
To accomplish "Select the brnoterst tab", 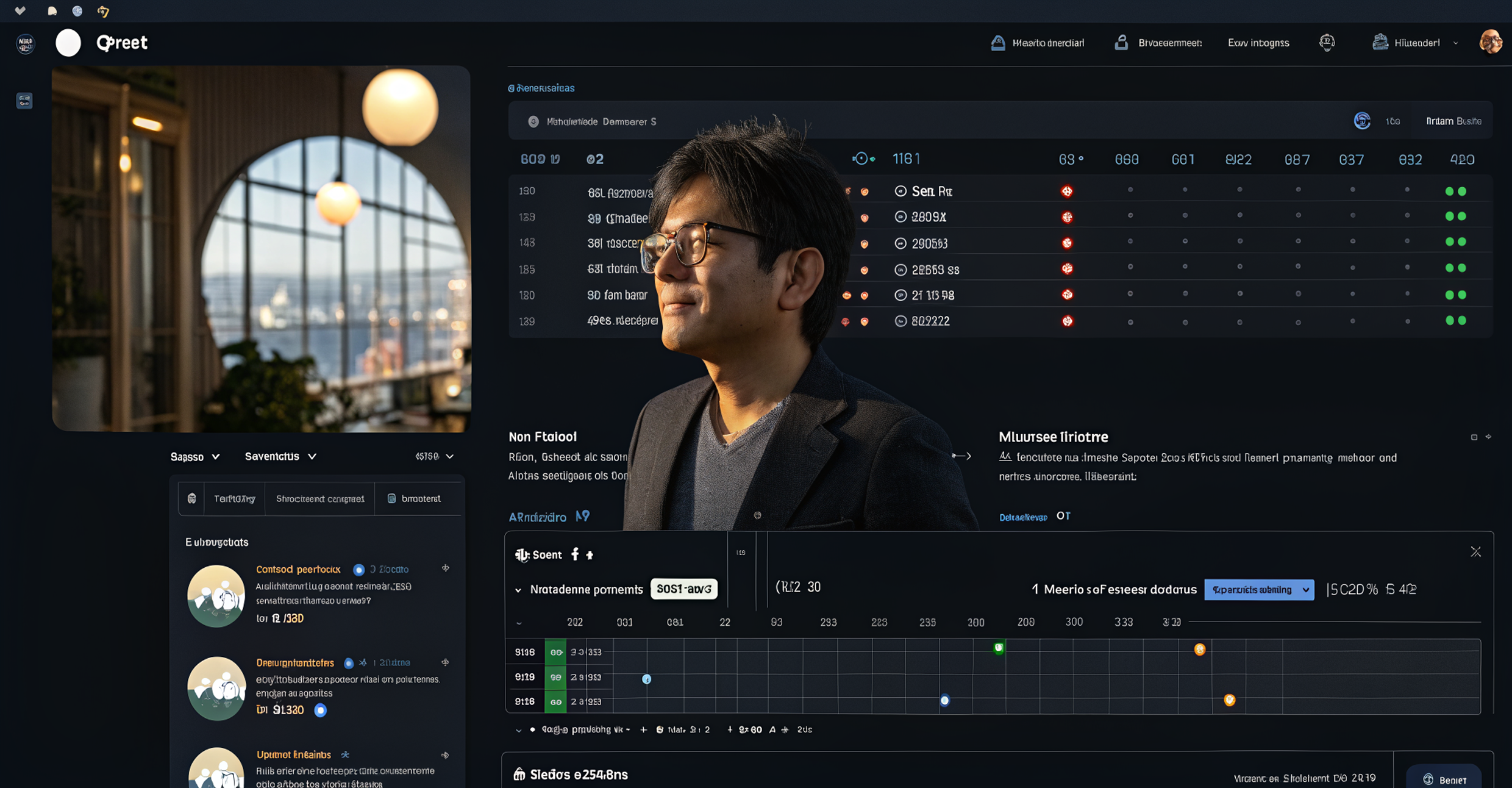I will point(415,499).
